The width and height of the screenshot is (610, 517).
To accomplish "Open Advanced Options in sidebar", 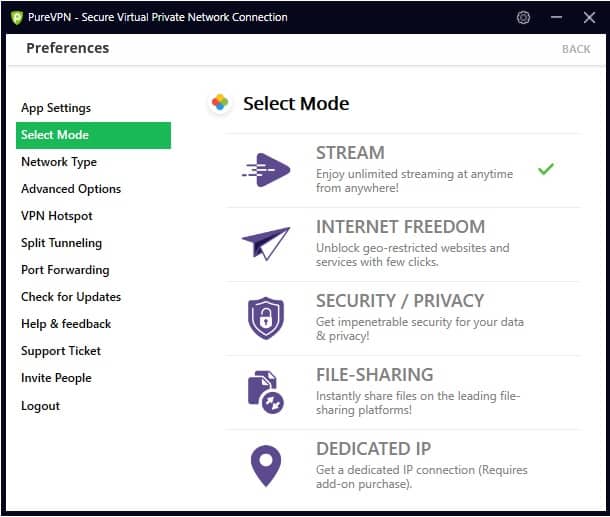I will click(x=71, y=189).
